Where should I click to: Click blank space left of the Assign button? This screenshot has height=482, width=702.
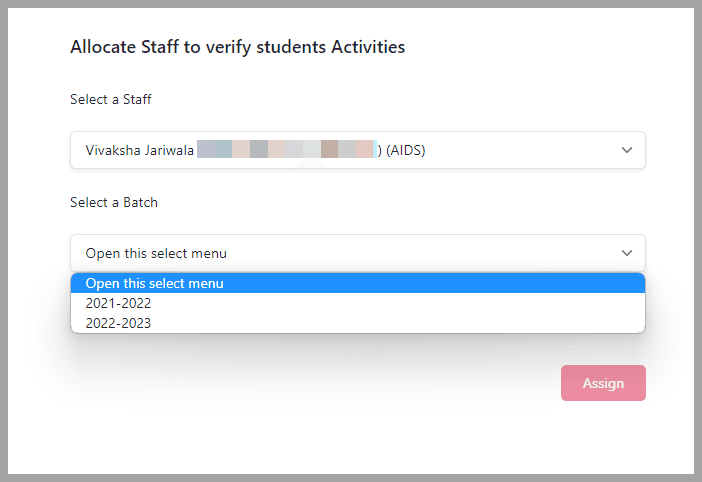click(313, 383)
